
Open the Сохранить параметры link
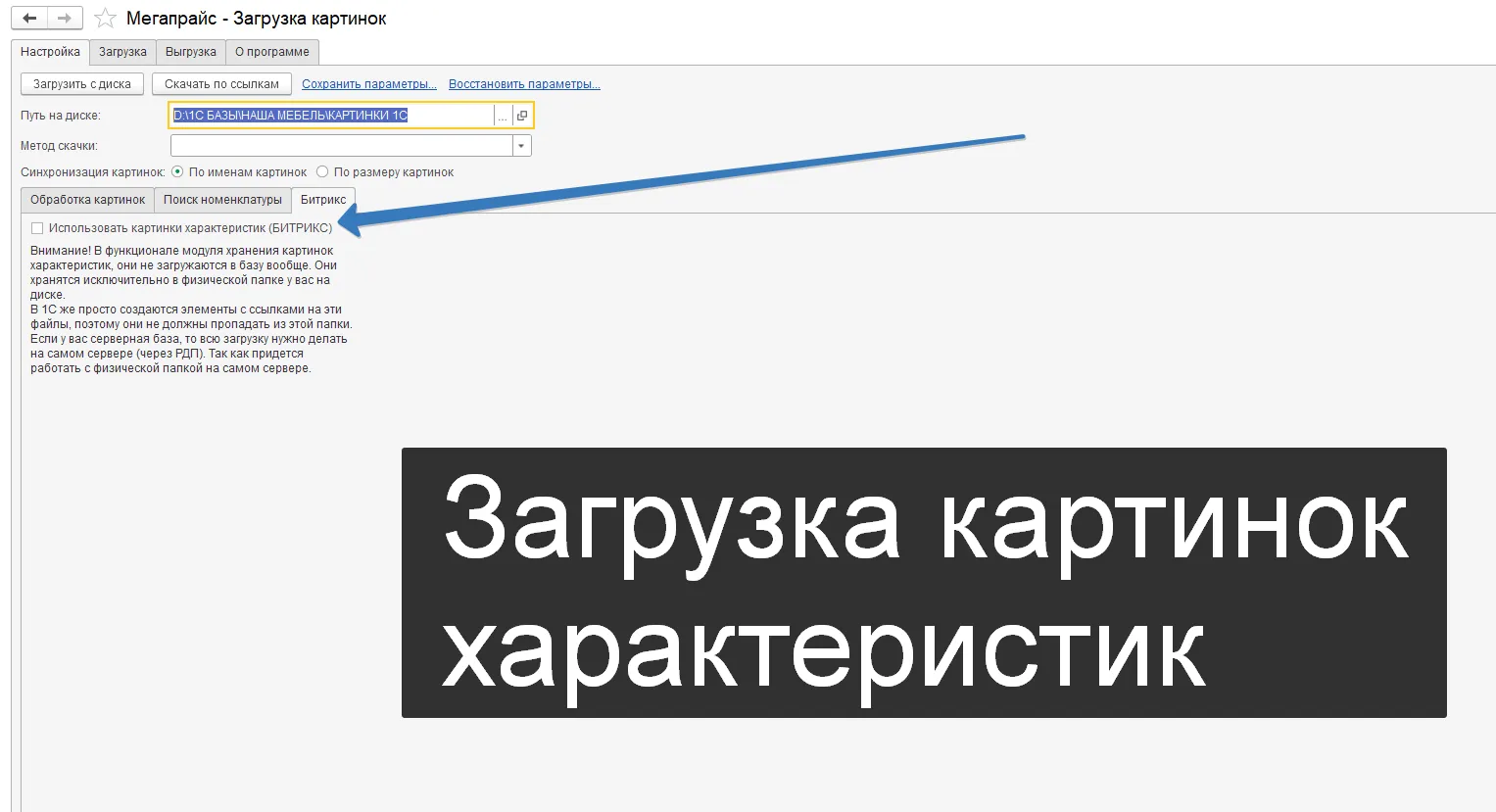369,84
